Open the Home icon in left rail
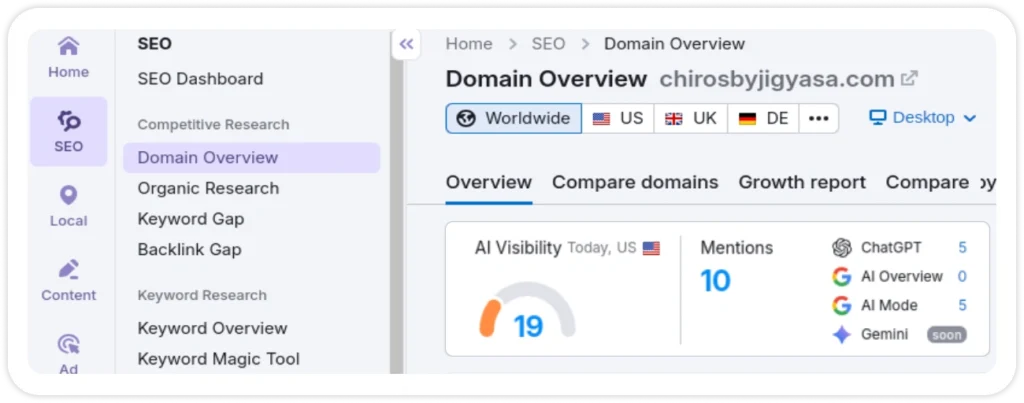1024x403 pixels. [68, 48]
